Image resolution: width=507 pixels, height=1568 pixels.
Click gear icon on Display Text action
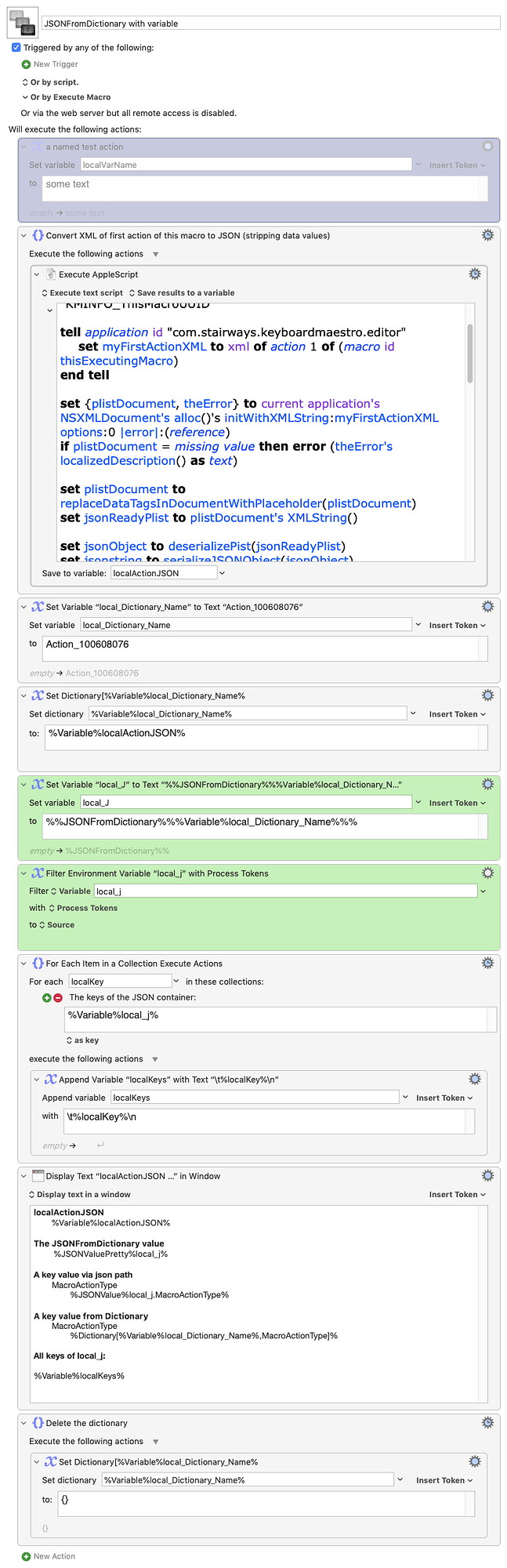coord(487,1175)
